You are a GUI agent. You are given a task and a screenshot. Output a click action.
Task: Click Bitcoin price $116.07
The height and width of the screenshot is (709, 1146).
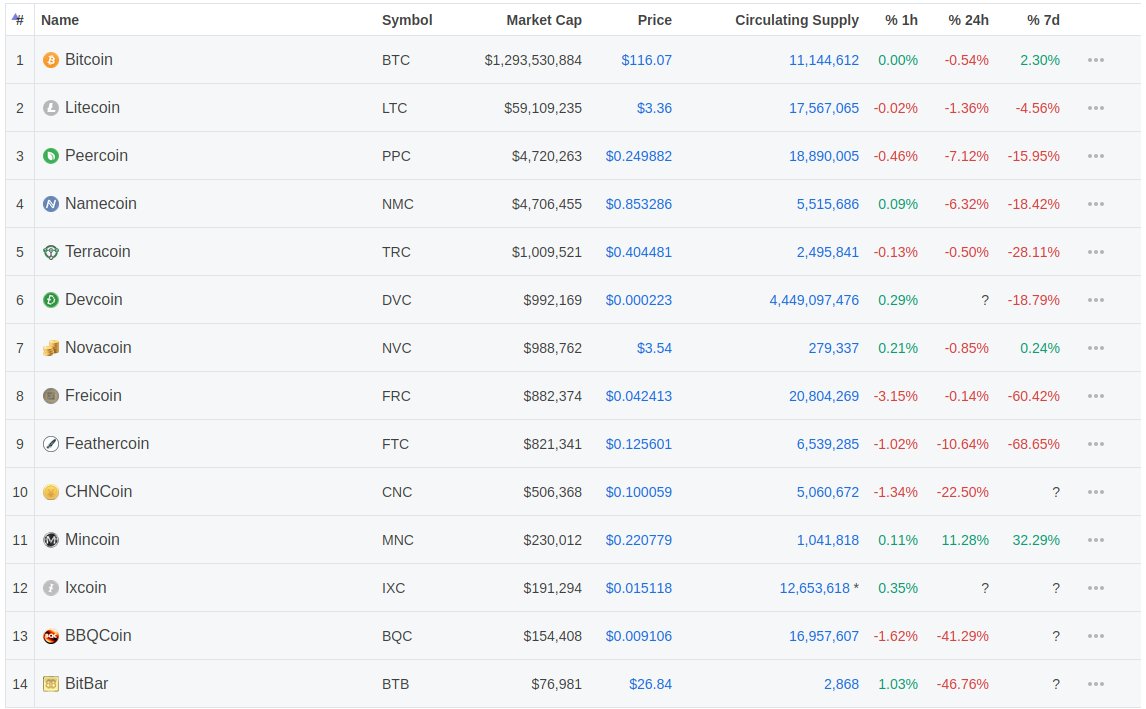coord(646,60)
